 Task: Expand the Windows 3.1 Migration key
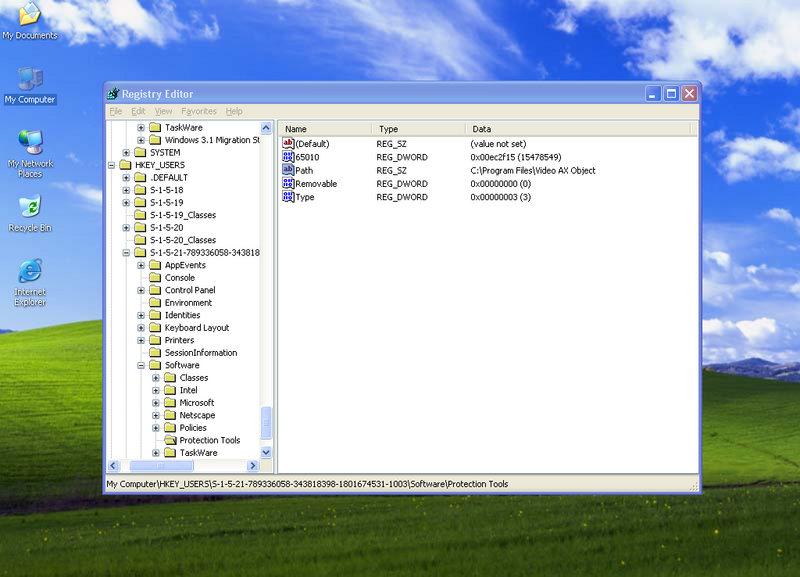point(141,140)
